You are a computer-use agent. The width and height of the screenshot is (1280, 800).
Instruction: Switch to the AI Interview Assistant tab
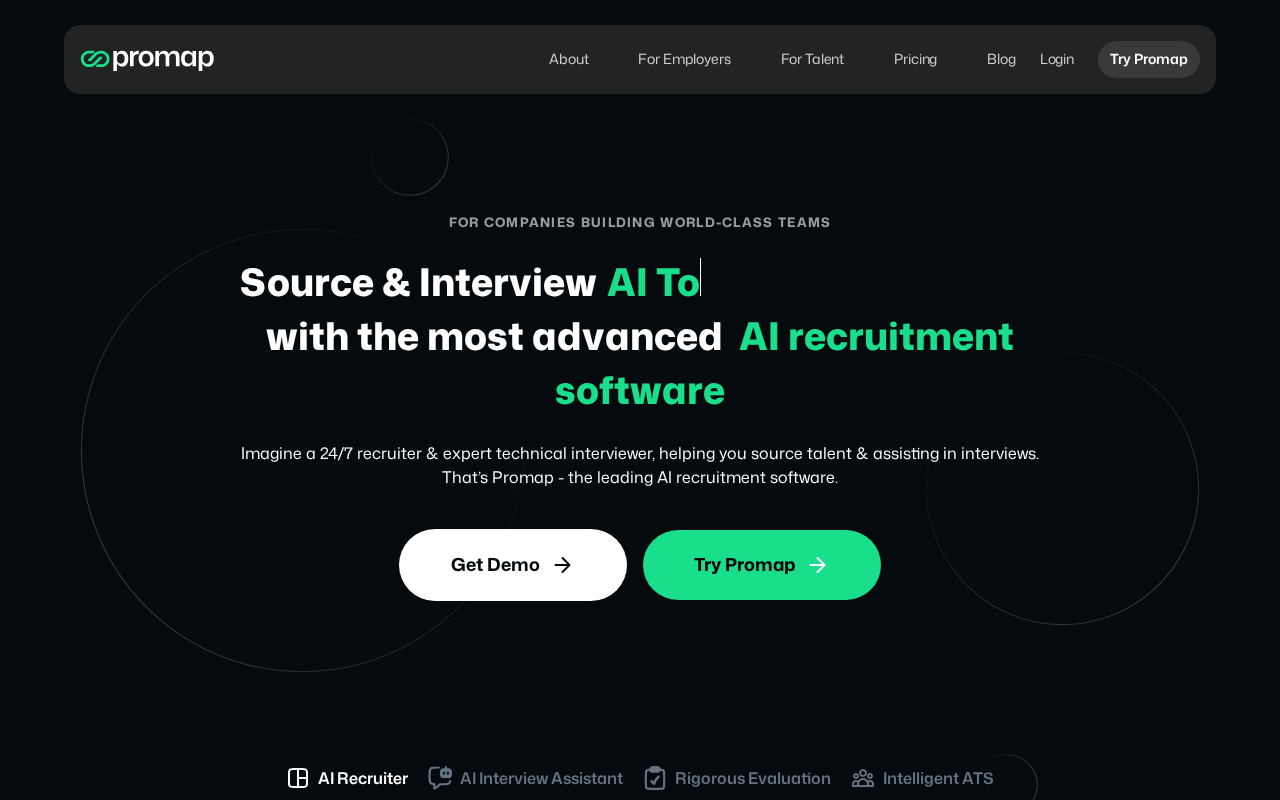(526, 778)
